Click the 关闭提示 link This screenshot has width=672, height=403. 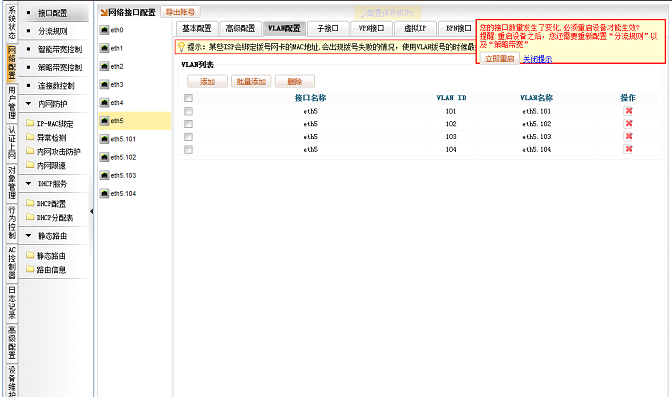[x=536, y=59]
